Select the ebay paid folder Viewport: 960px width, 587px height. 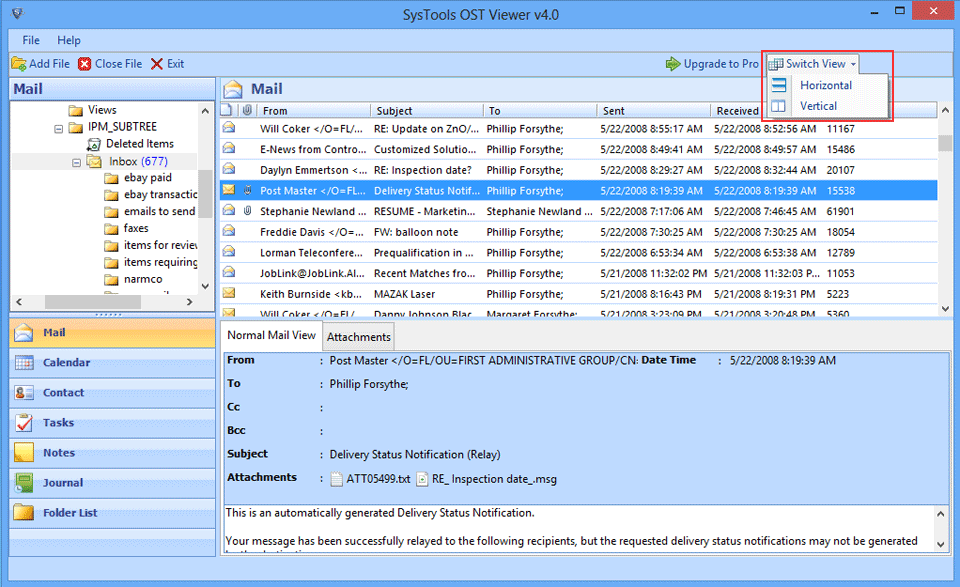tap(148, 178)
